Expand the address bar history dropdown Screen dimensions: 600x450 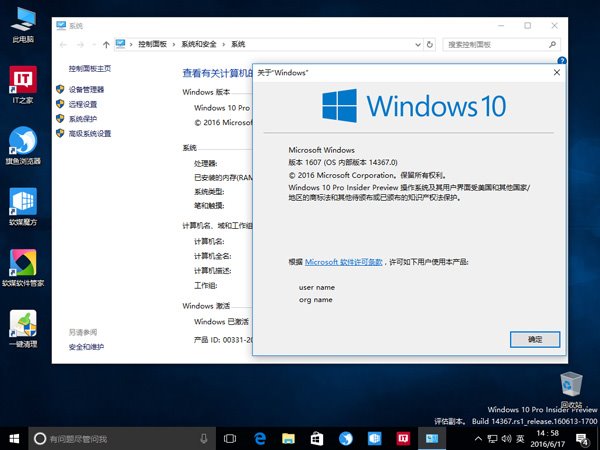[x=418, y=44]
